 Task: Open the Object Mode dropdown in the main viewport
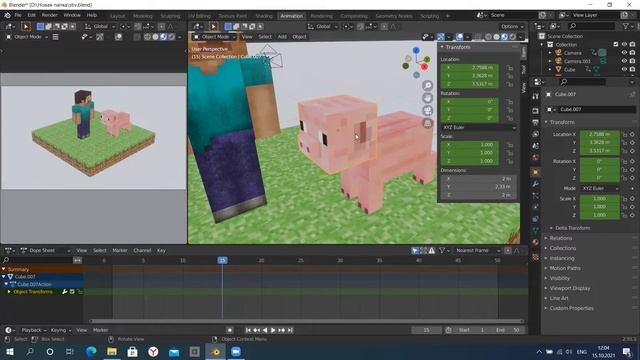[215, 37]
